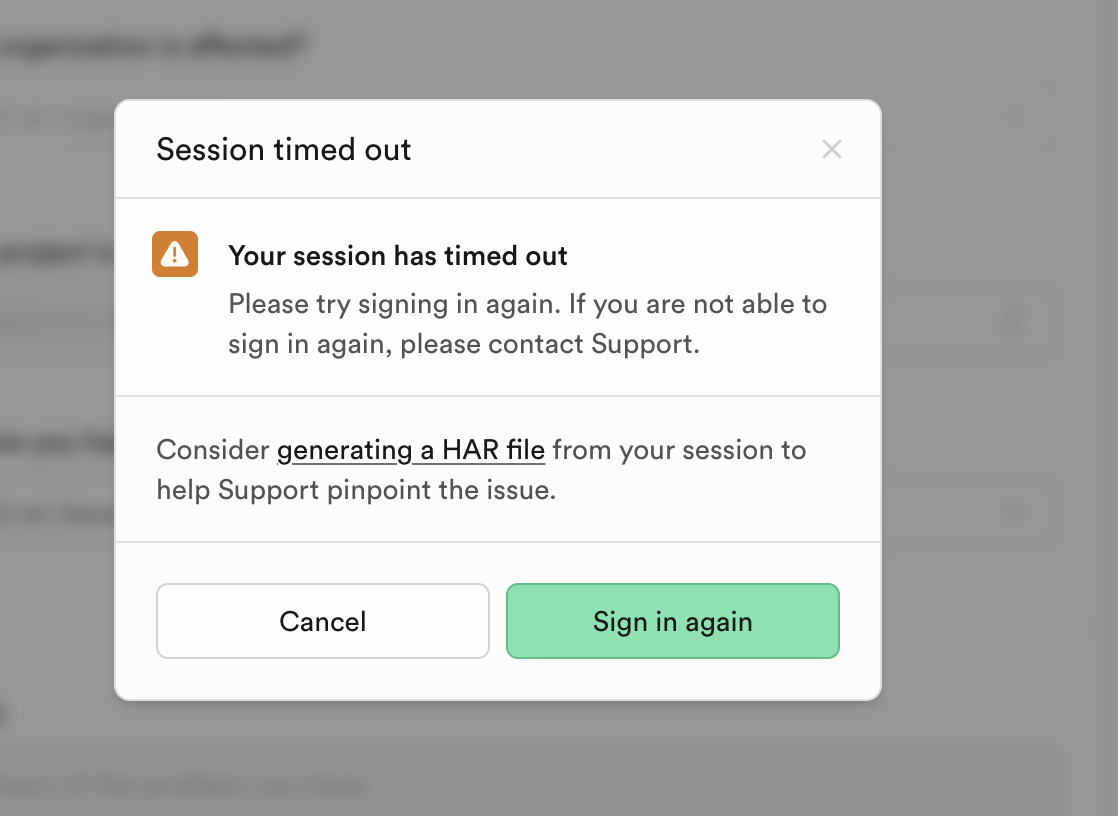Close the Session timed out dialog
Screen dimensions: 1118x816
click(x=831, y=150)
